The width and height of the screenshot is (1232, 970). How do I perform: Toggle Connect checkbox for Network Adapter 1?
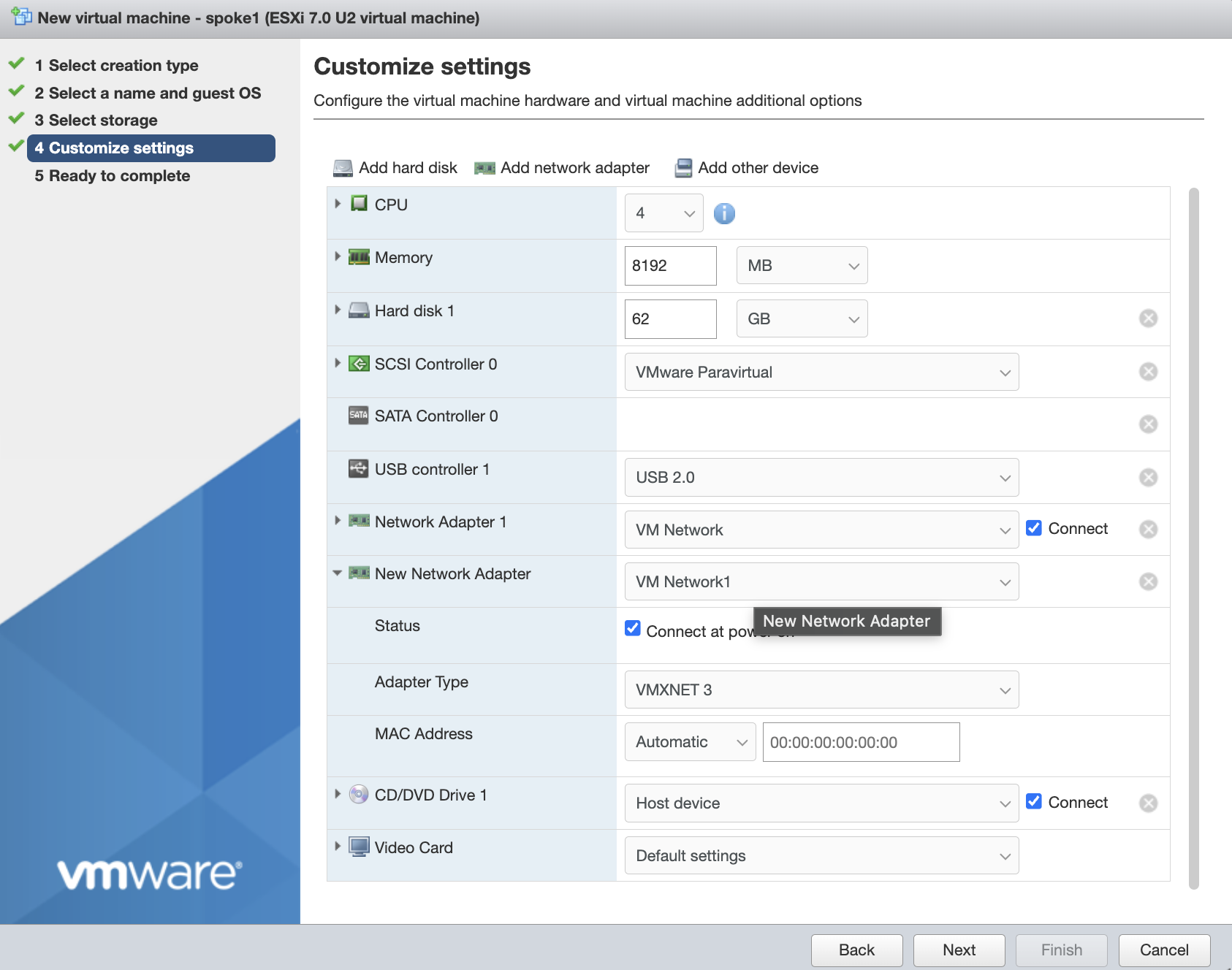1033,527
